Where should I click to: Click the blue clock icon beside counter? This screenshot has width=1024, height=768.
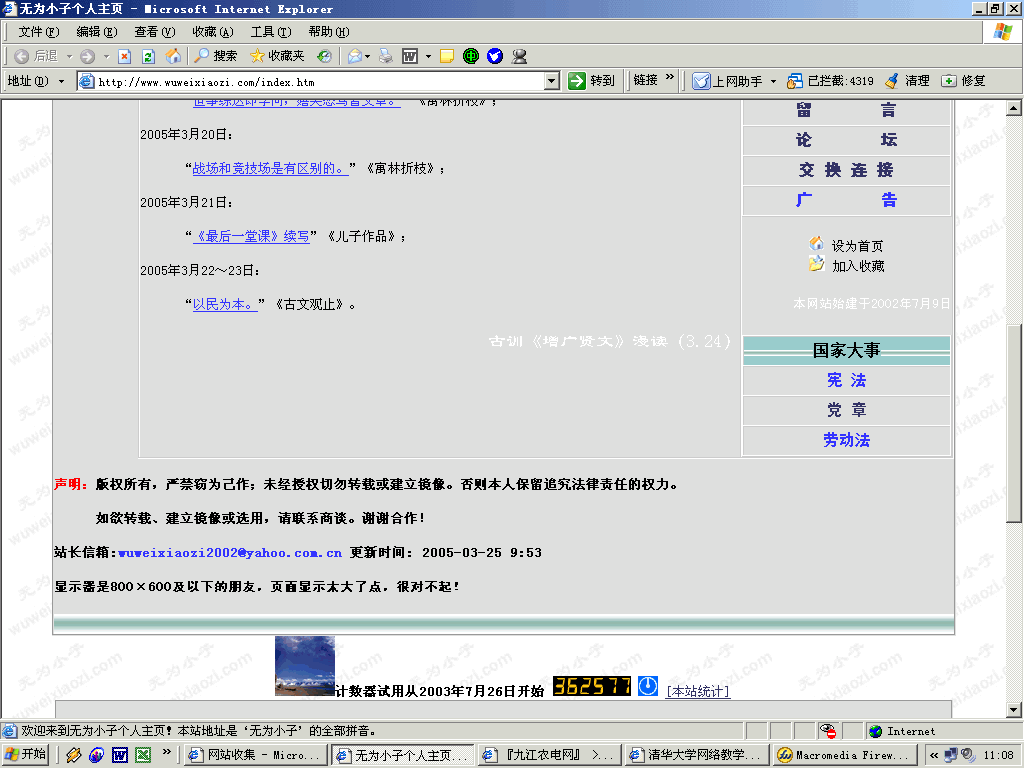[648, 686]
